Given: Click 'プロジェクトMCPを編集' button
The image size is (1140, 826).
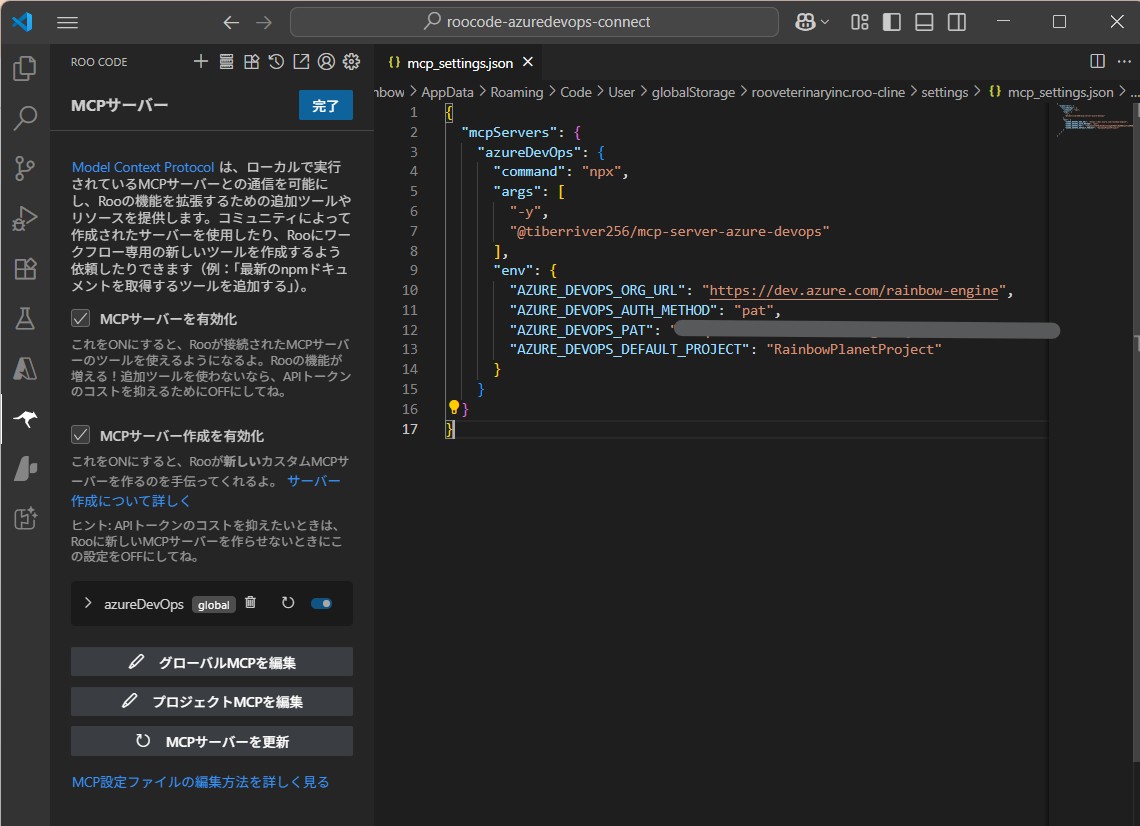Looking at the screenshot, I should coord(212,702).
